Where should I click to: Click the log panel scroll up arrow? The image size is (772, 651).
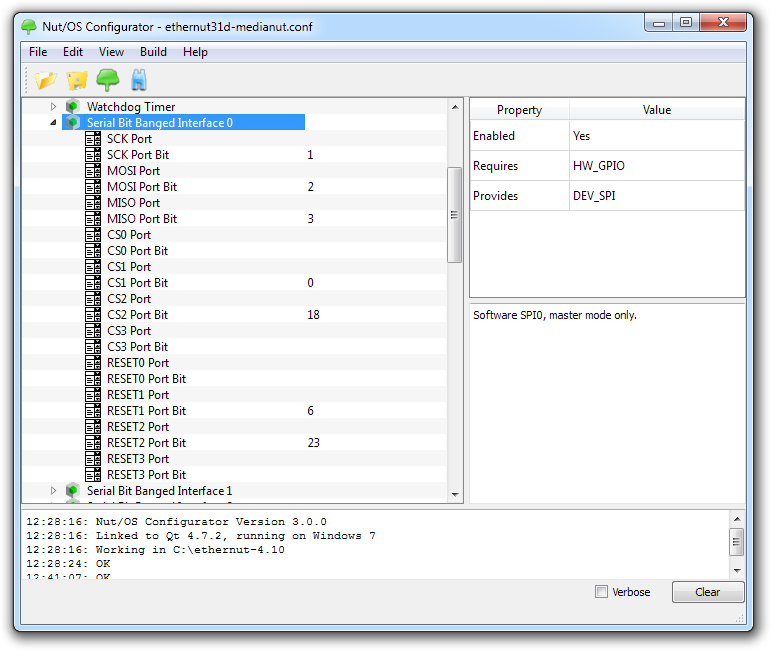point(737,519)
